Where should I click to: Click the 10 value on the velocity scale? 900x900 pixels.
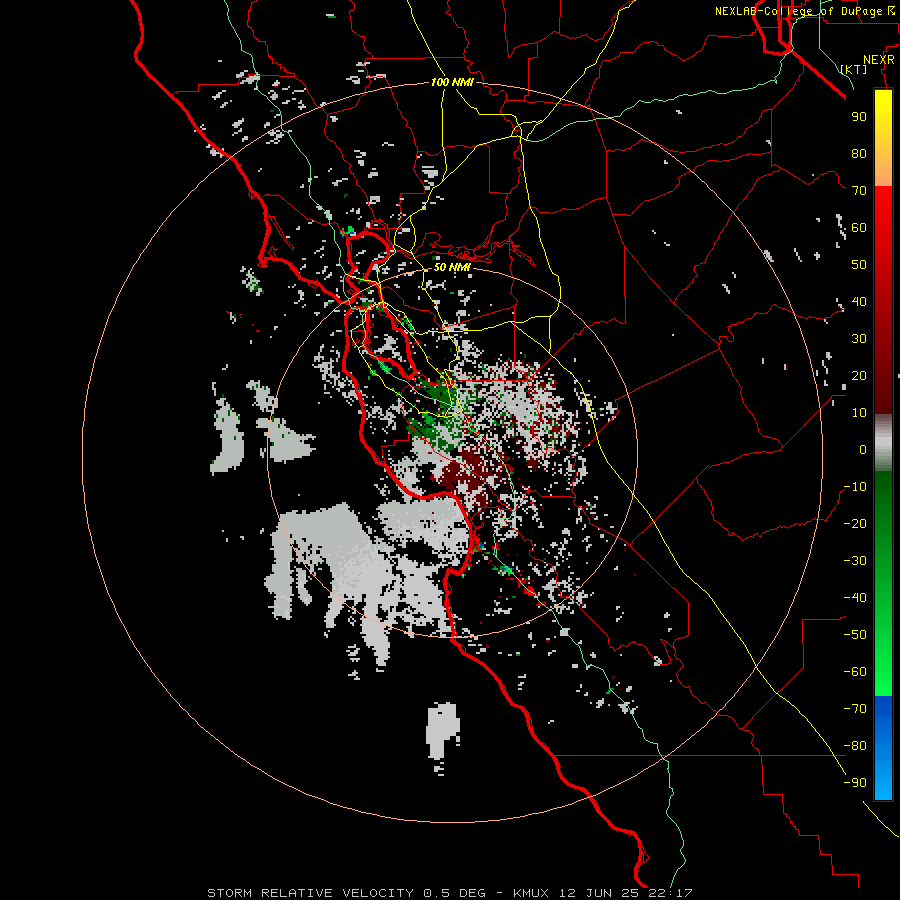tap(859, 413)
